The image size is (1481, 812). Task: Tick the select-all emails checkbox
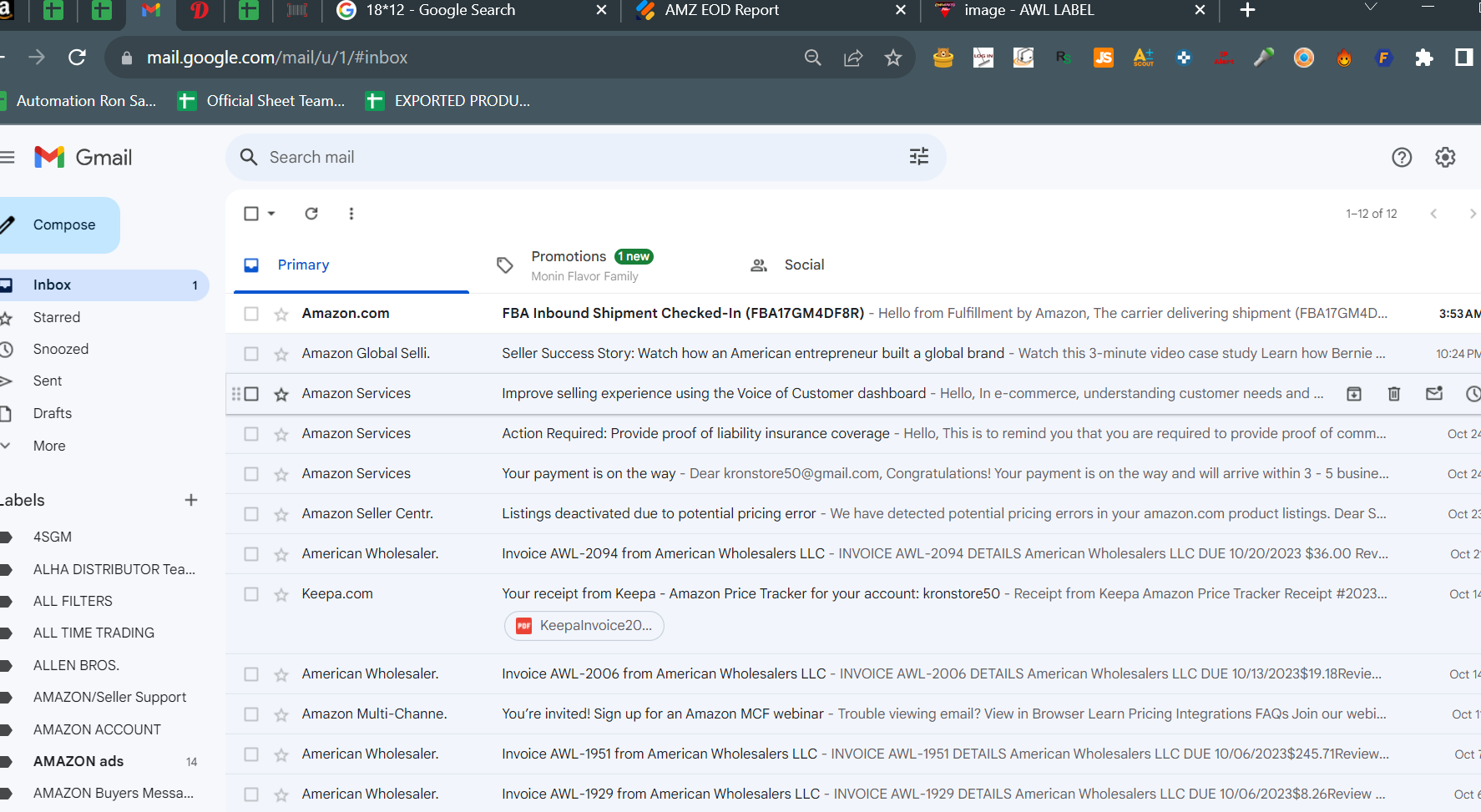point(251,214)
